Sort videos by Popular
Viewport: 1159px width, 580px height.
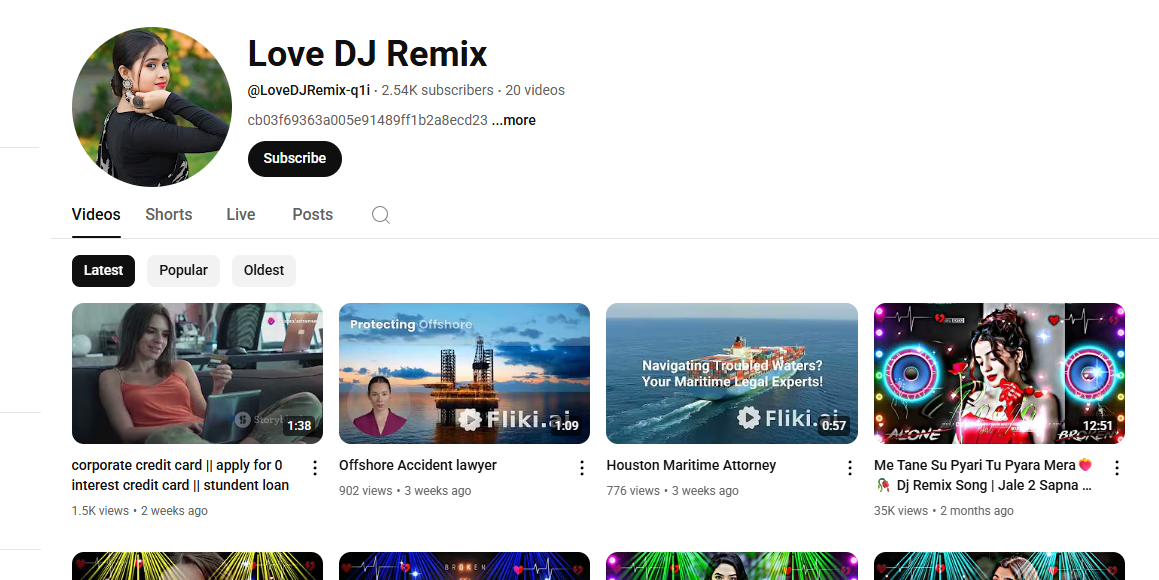coord(183,270)
